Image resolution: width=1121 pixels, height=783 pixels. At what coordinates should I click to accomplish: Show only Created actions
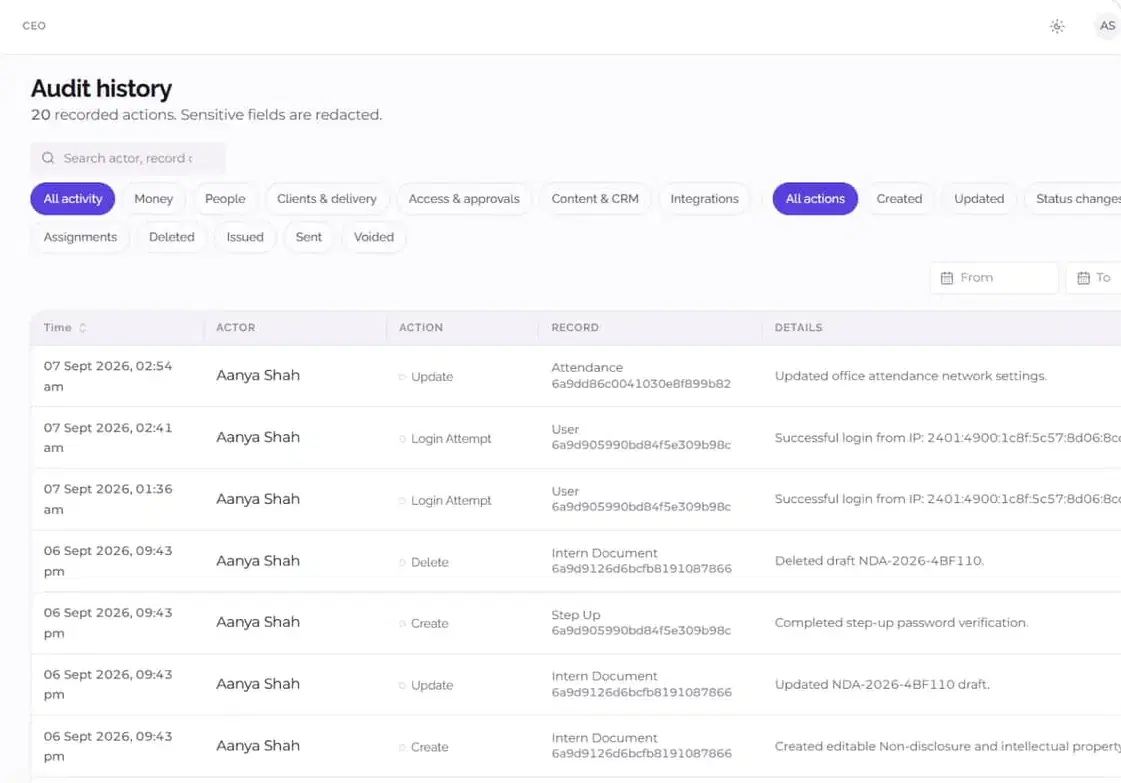(x=899, y=199)
